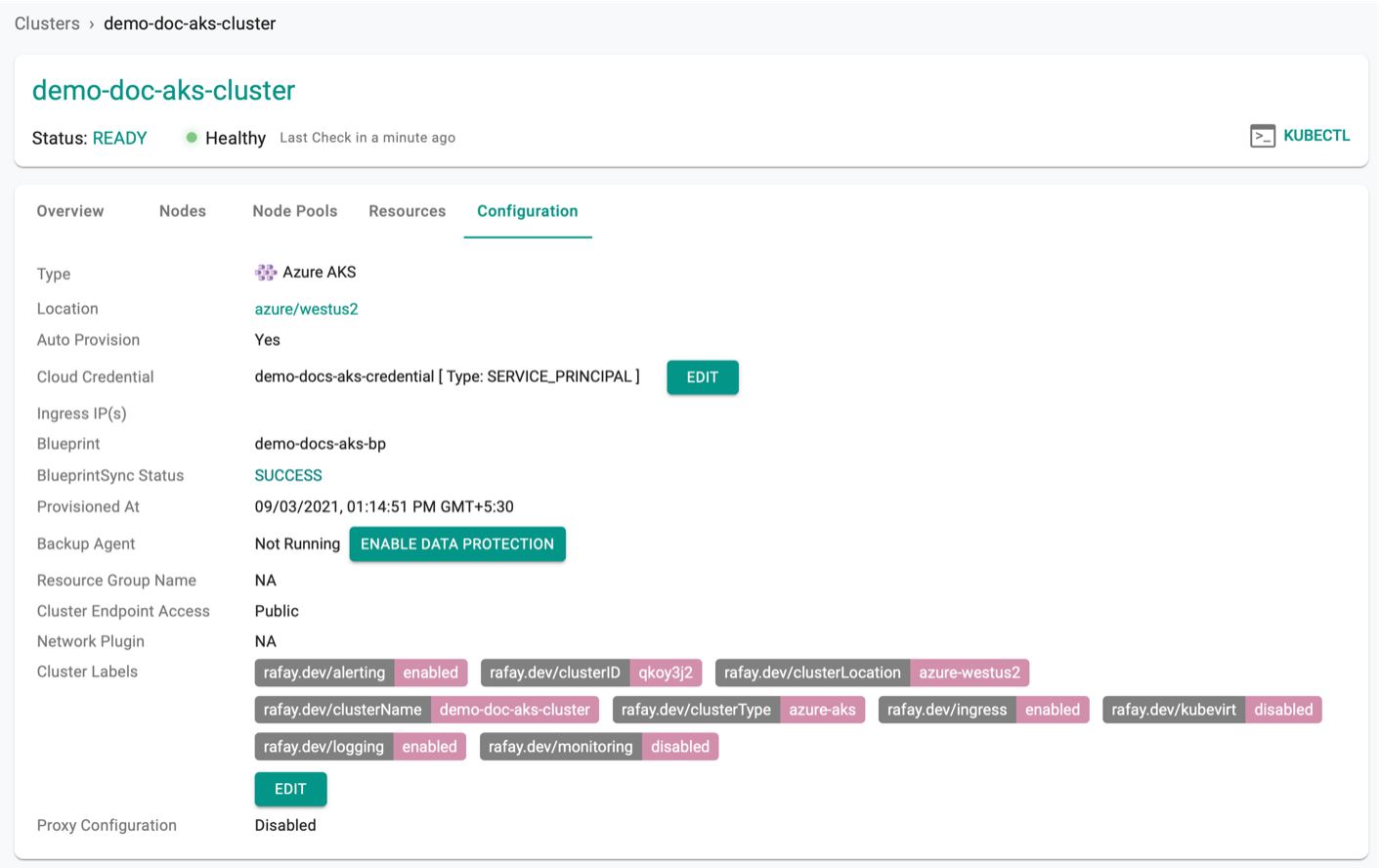Click the Auto Provision Yes value
The image size is (1380, 868).
point(268,340)
